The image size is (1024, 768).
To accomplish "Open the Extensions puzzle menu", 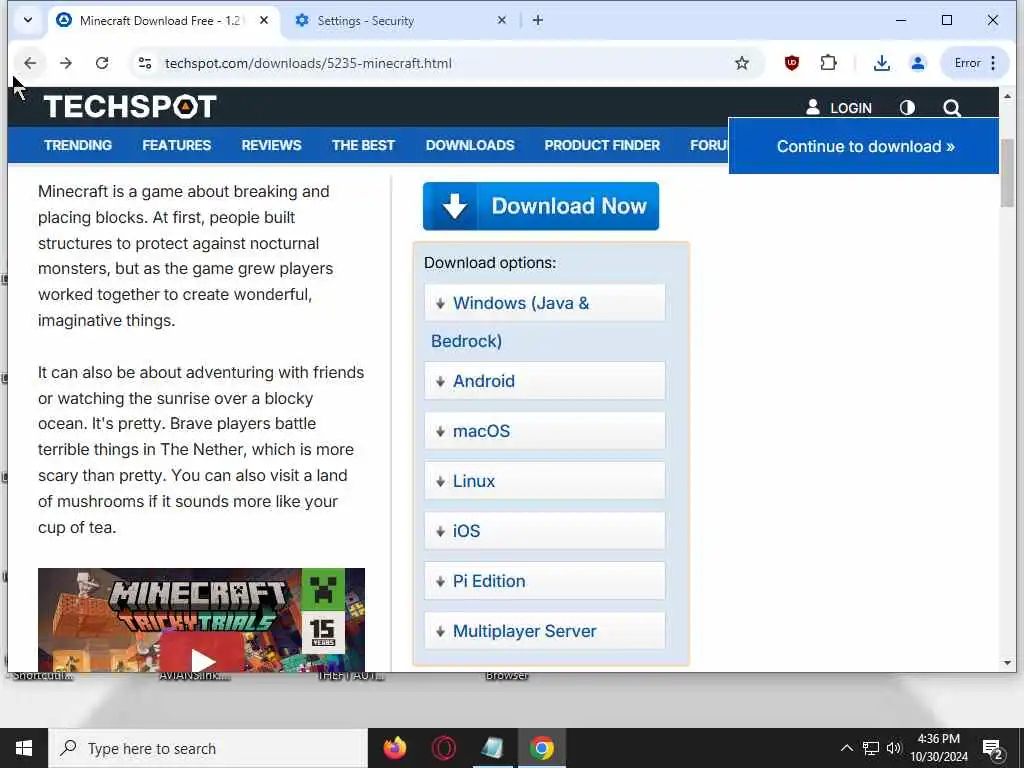I will tap(828, 63).
